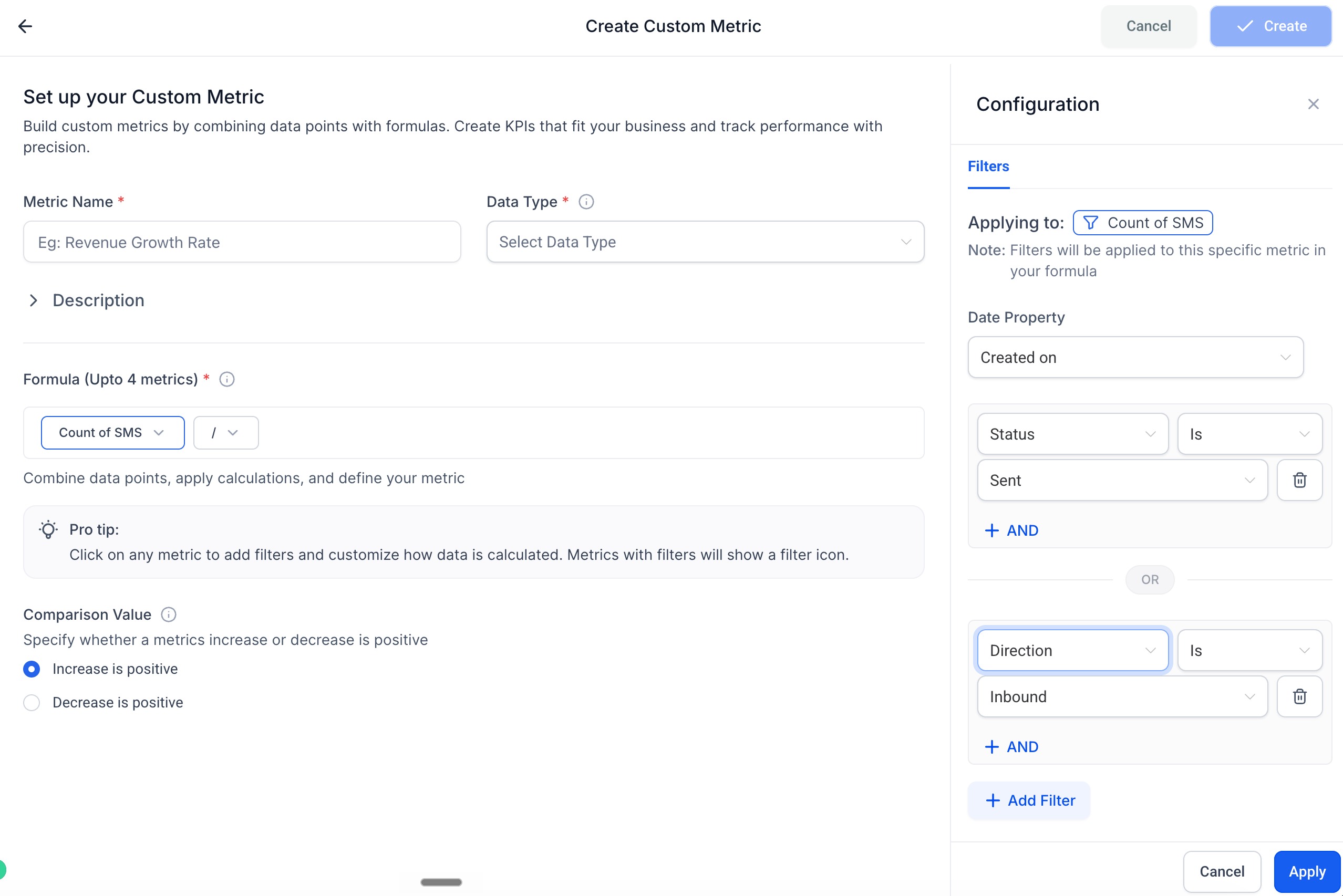This screenshot has width=1343, height=896.
Task: Click Add Filter button
Action: (x=1029, y=801)
